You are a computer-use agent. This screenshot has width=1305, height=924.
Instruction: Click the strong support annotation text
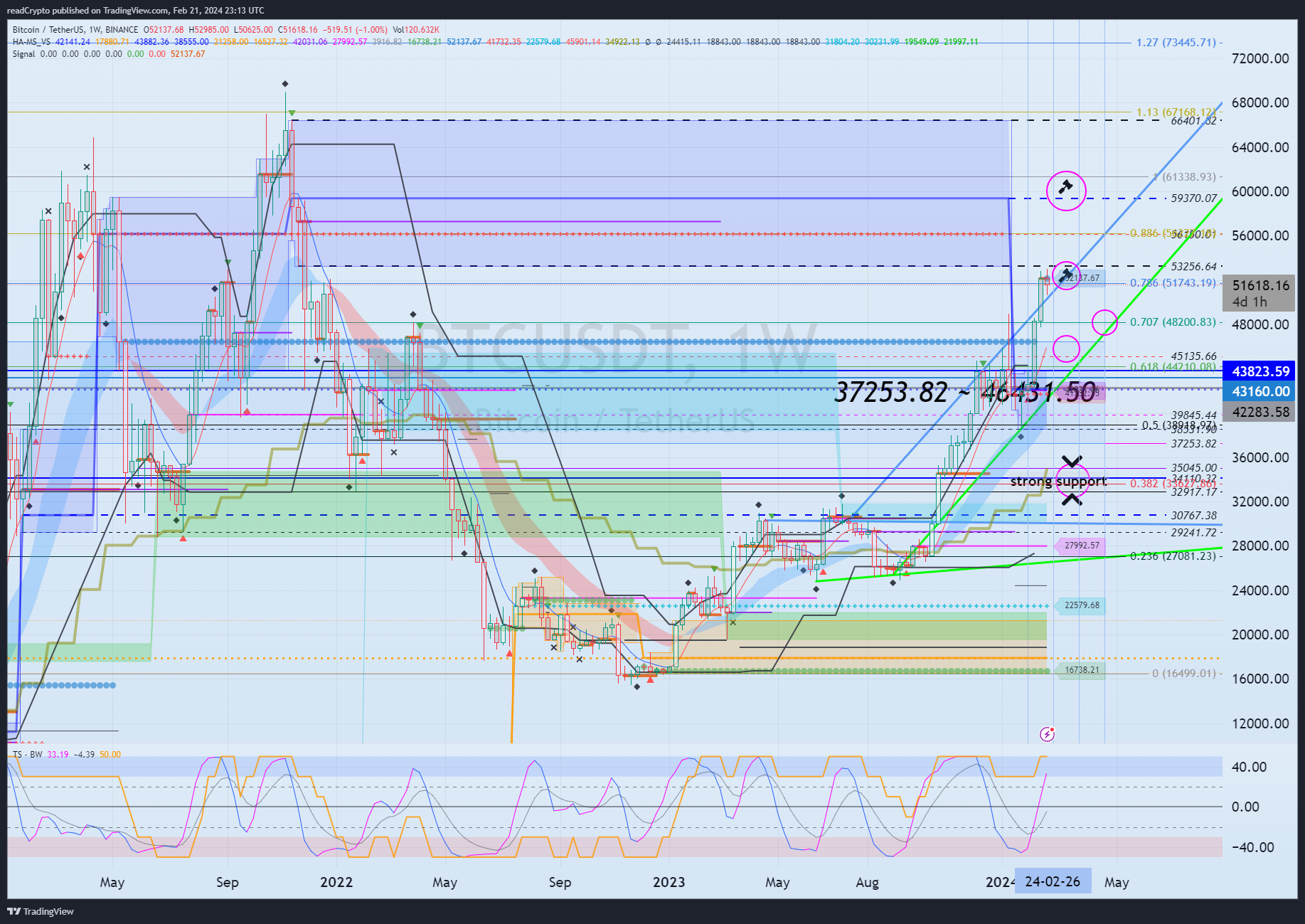click(1058, 482)
